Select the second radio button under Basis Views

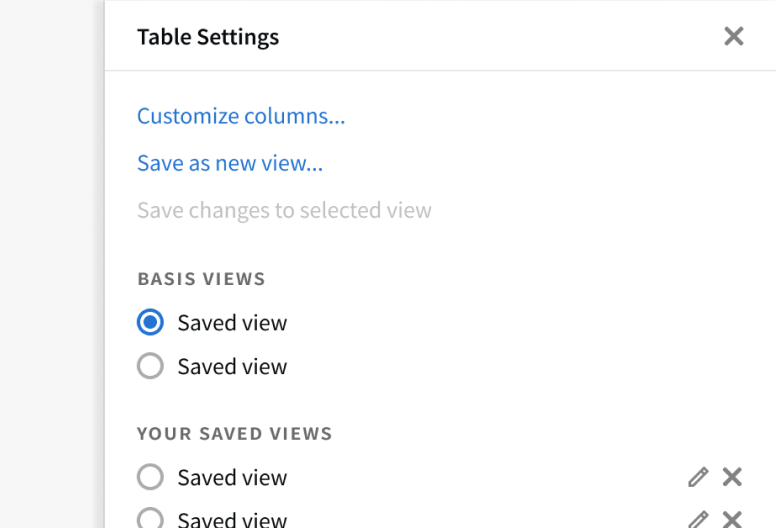(x=150, y=367)
